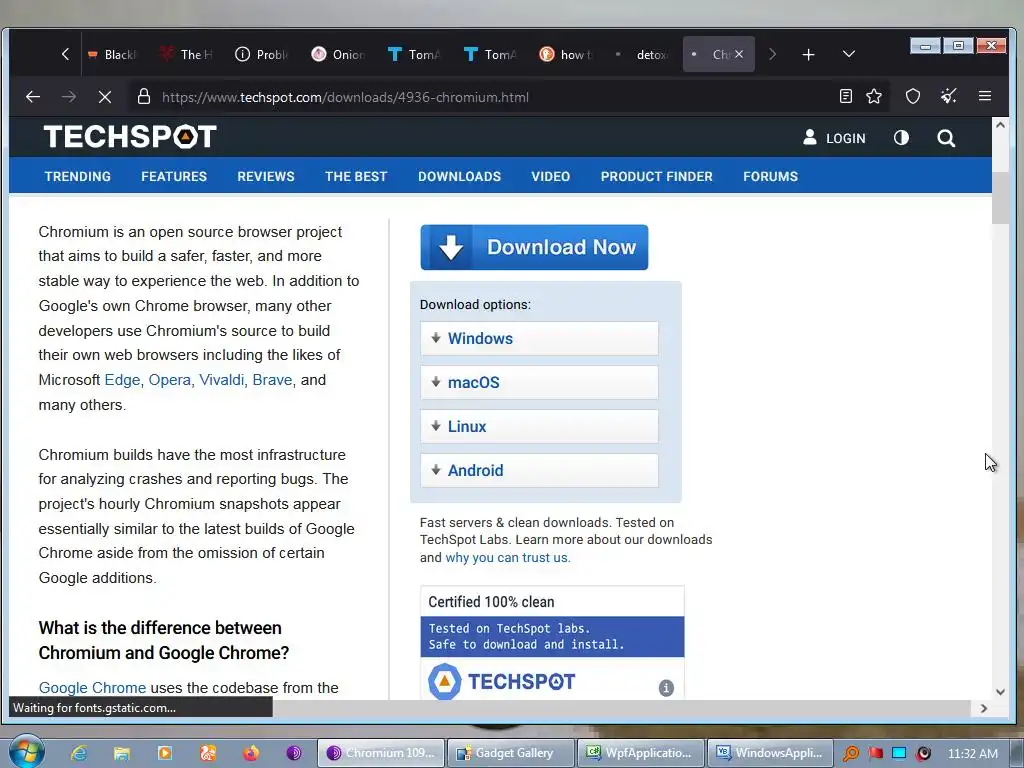The height and width of the screenshot is (768, 1024).
Task: Follow the Vivaldi link
Action: [221, 380]
